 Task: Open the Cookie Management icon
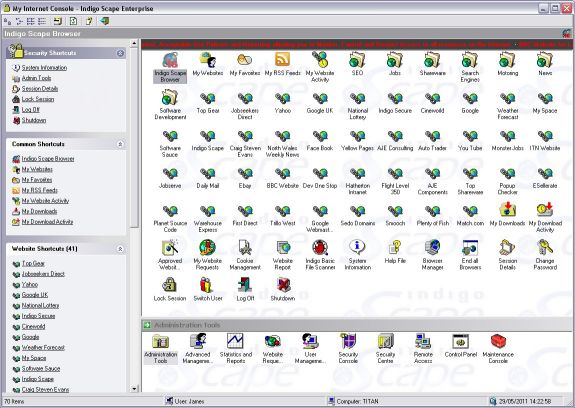click(x=245, y=255)
